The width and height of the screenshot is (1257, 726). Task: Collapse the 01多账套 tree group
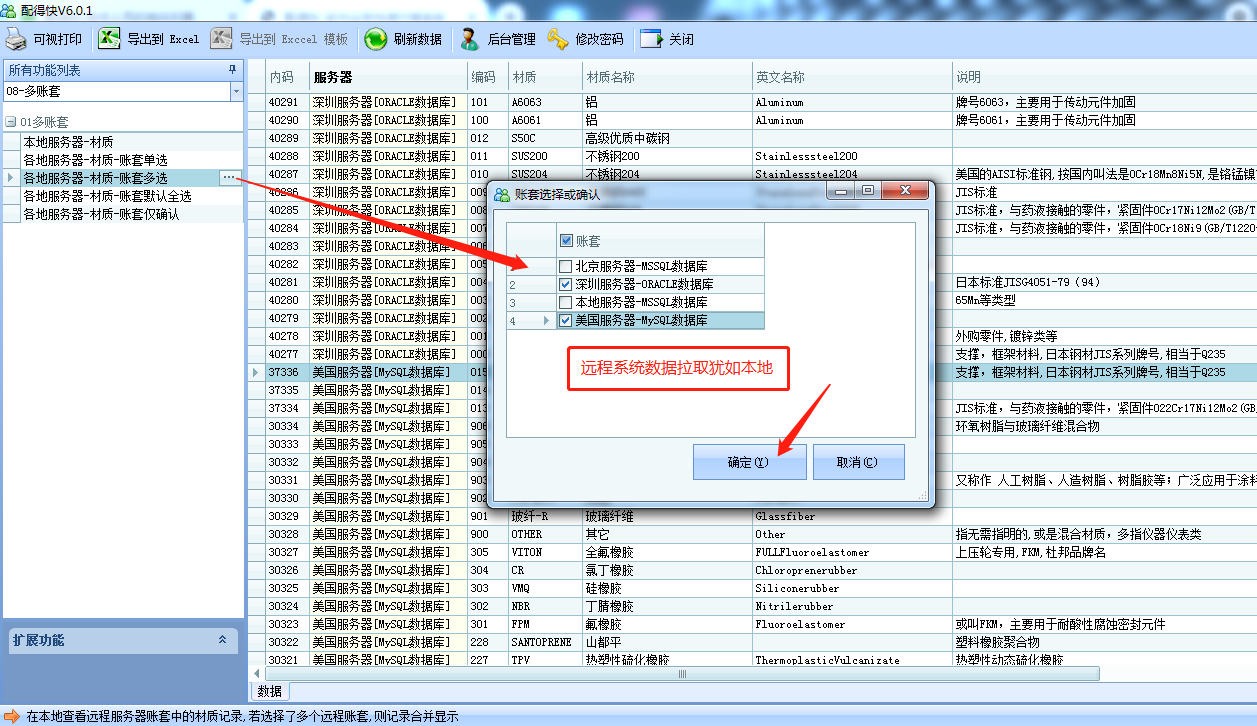(10, 122)
